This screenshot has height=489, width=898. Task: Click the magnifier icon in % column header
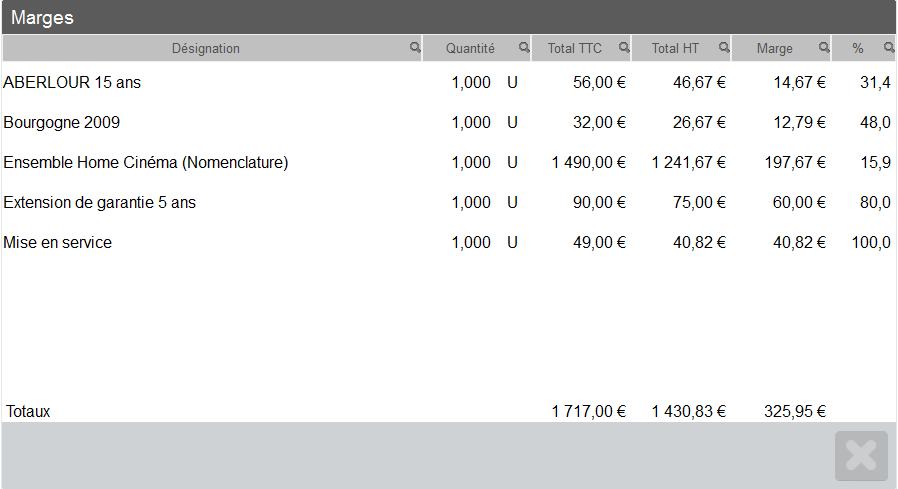click(888, 47)
